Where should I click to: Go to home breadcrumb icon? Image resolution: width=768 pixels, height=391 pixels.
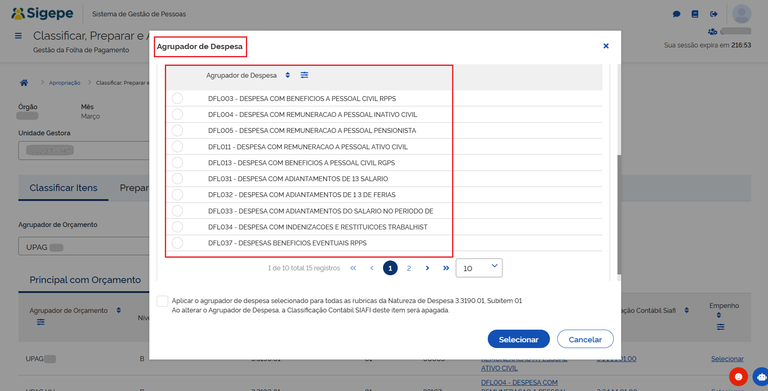click(24, 83)
